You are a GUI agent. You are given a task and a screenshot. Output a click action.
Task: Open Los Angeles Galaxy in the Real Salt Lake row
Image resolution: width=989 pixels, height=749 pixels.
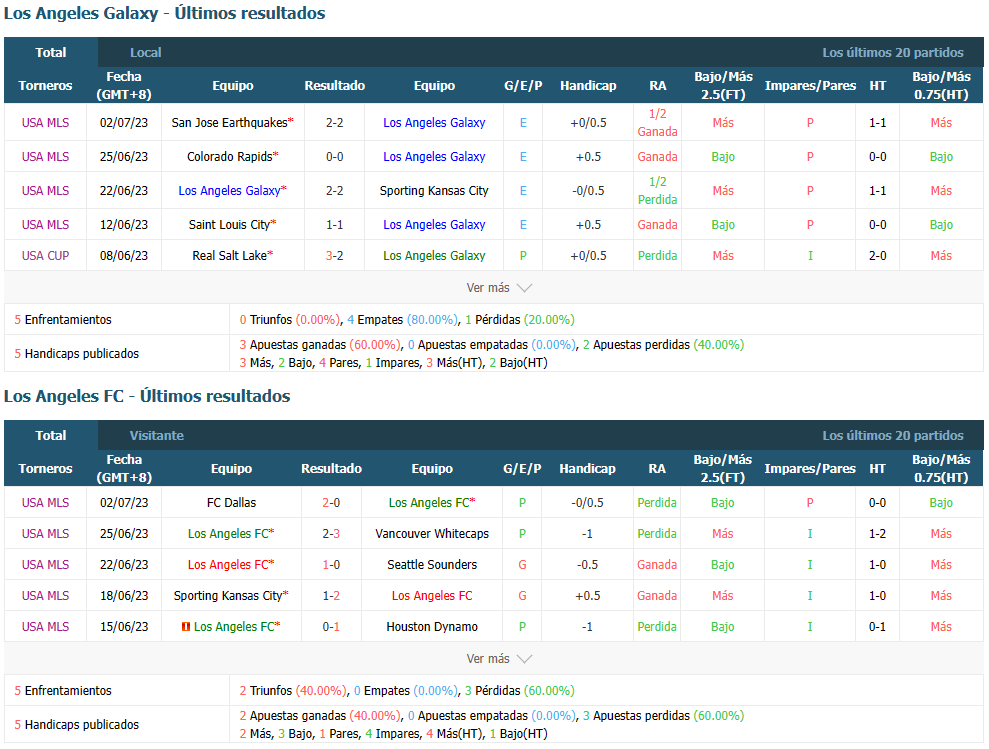pyautogui.click(x=434, y=256)
